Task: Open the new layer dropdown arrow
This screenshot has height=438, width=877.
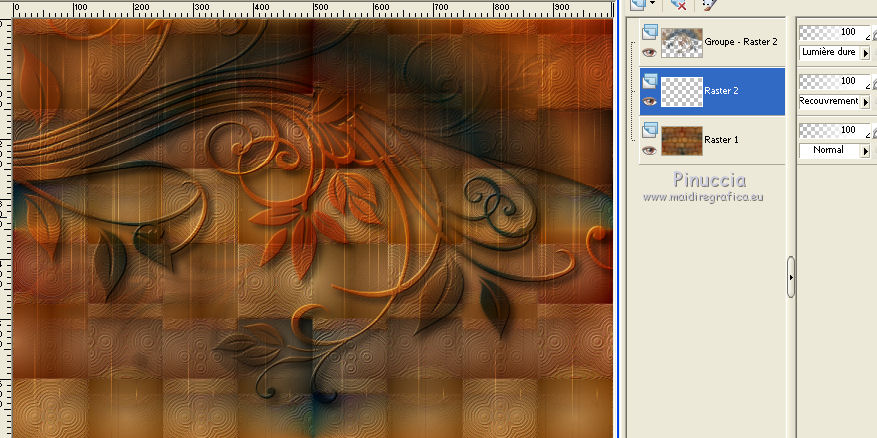Action: pyautogui.click(x=653, y=3)
